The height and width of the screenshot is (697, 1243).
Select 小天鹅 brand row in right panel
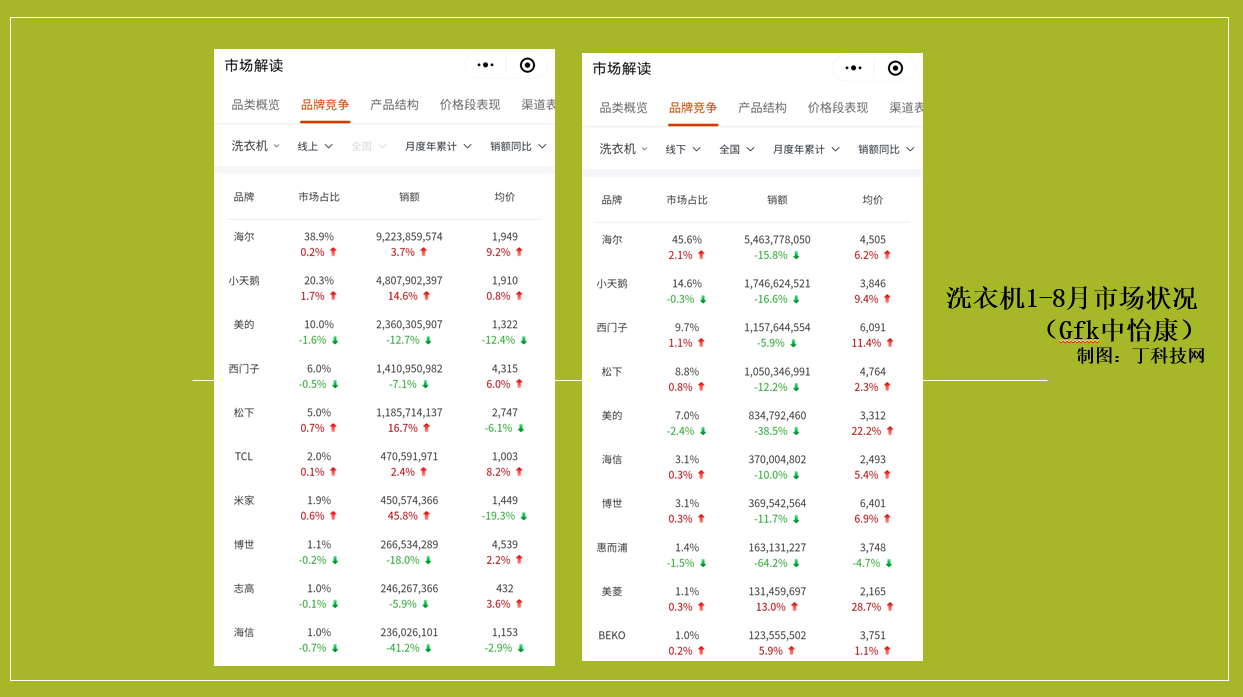(752, 291)
